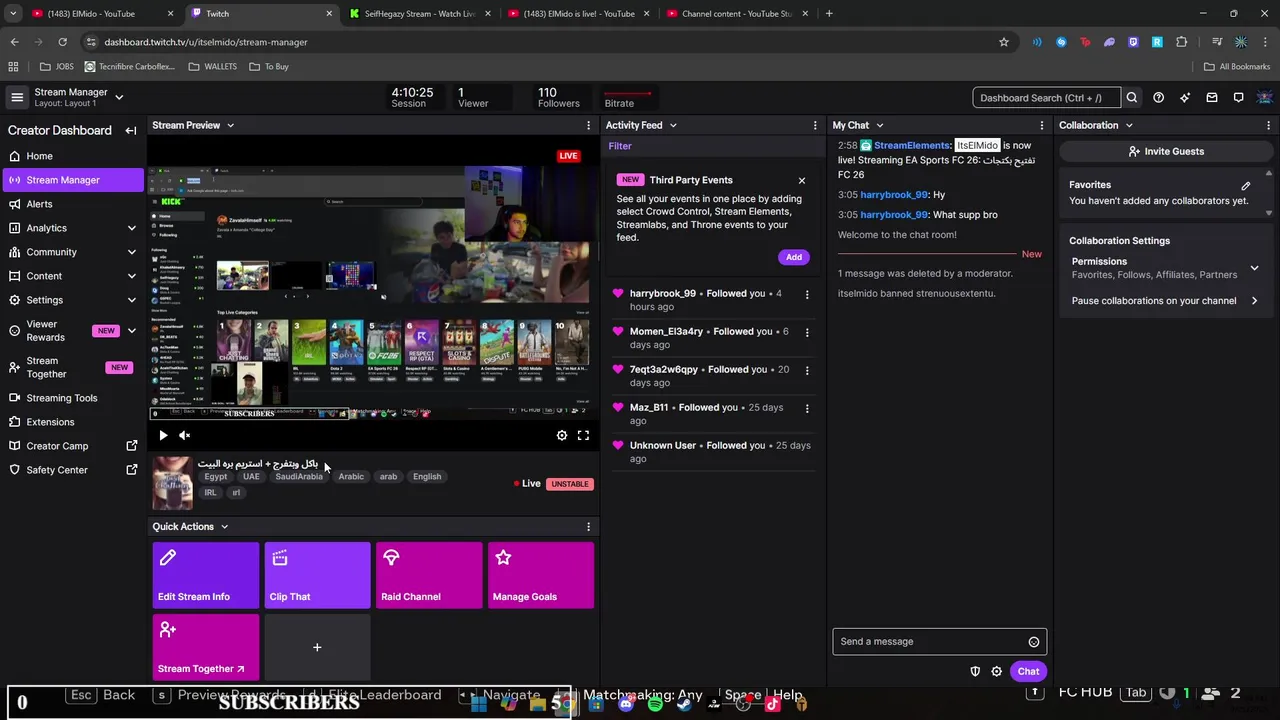Open the chat shield mode icon
Screen dimensions: 1280x720
(975, 671)
